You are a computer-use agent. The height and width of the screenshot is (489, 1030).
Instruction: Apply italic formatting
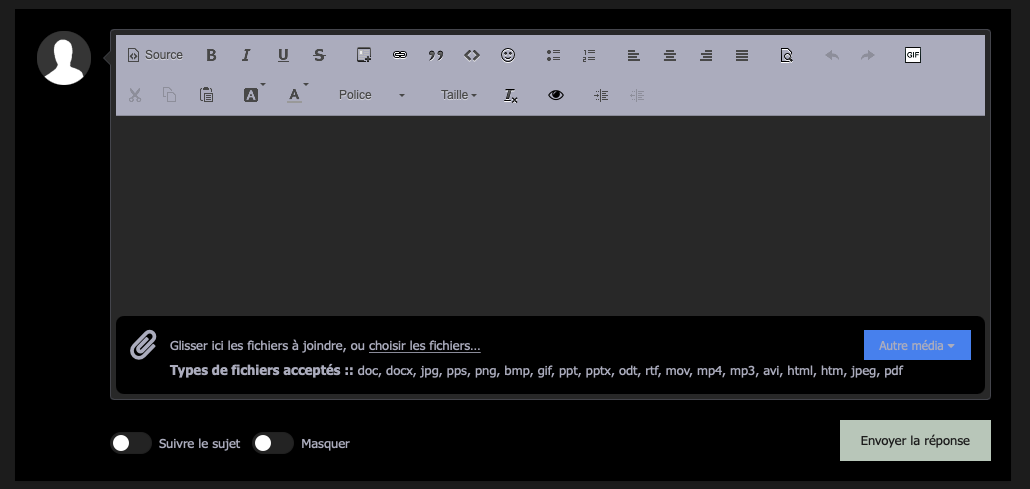(246, 56)
